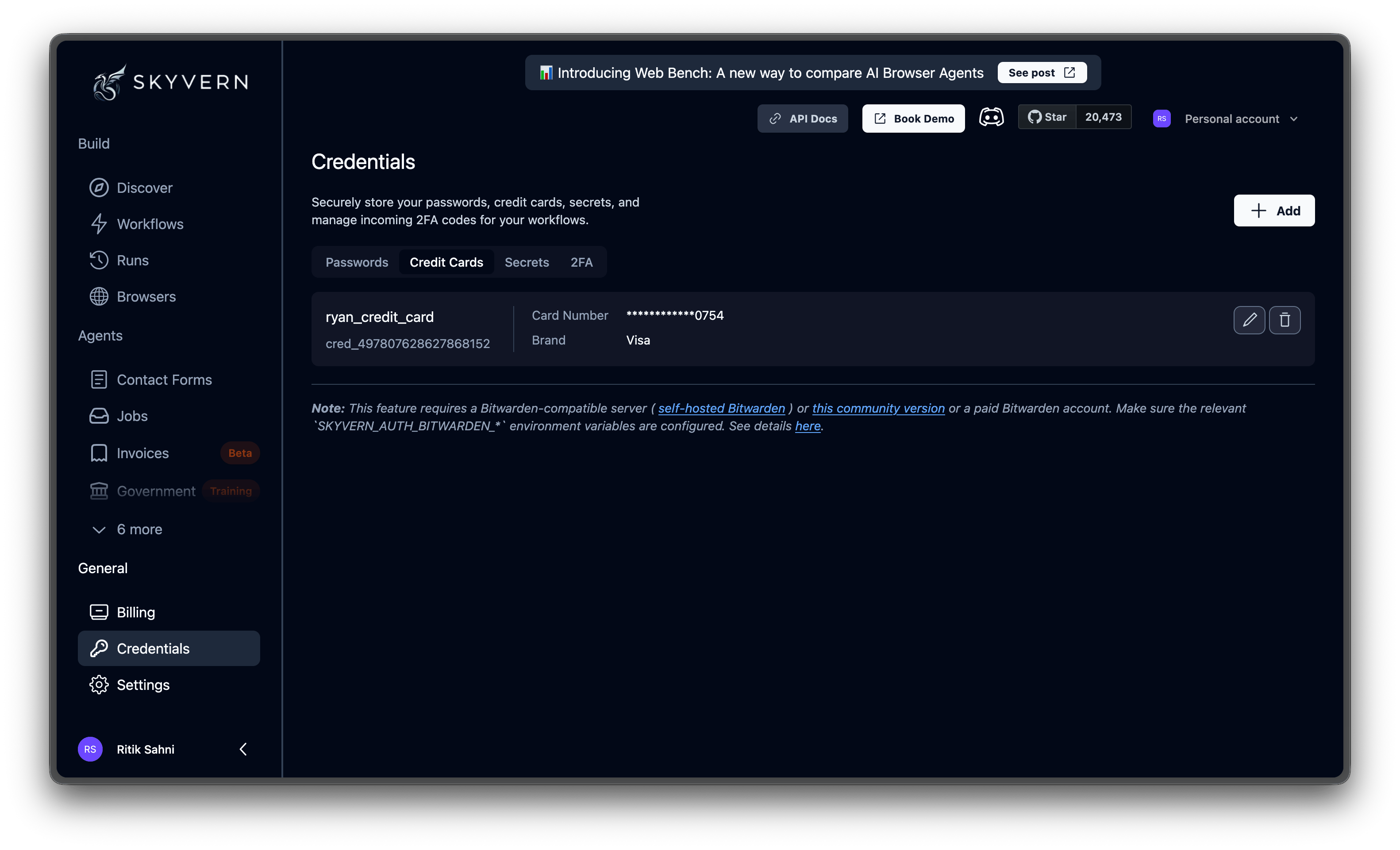Image resolution: width=1400 pixels, height=850 pixels.
Task: Click the Visa brand value
Action: point(638,340)
